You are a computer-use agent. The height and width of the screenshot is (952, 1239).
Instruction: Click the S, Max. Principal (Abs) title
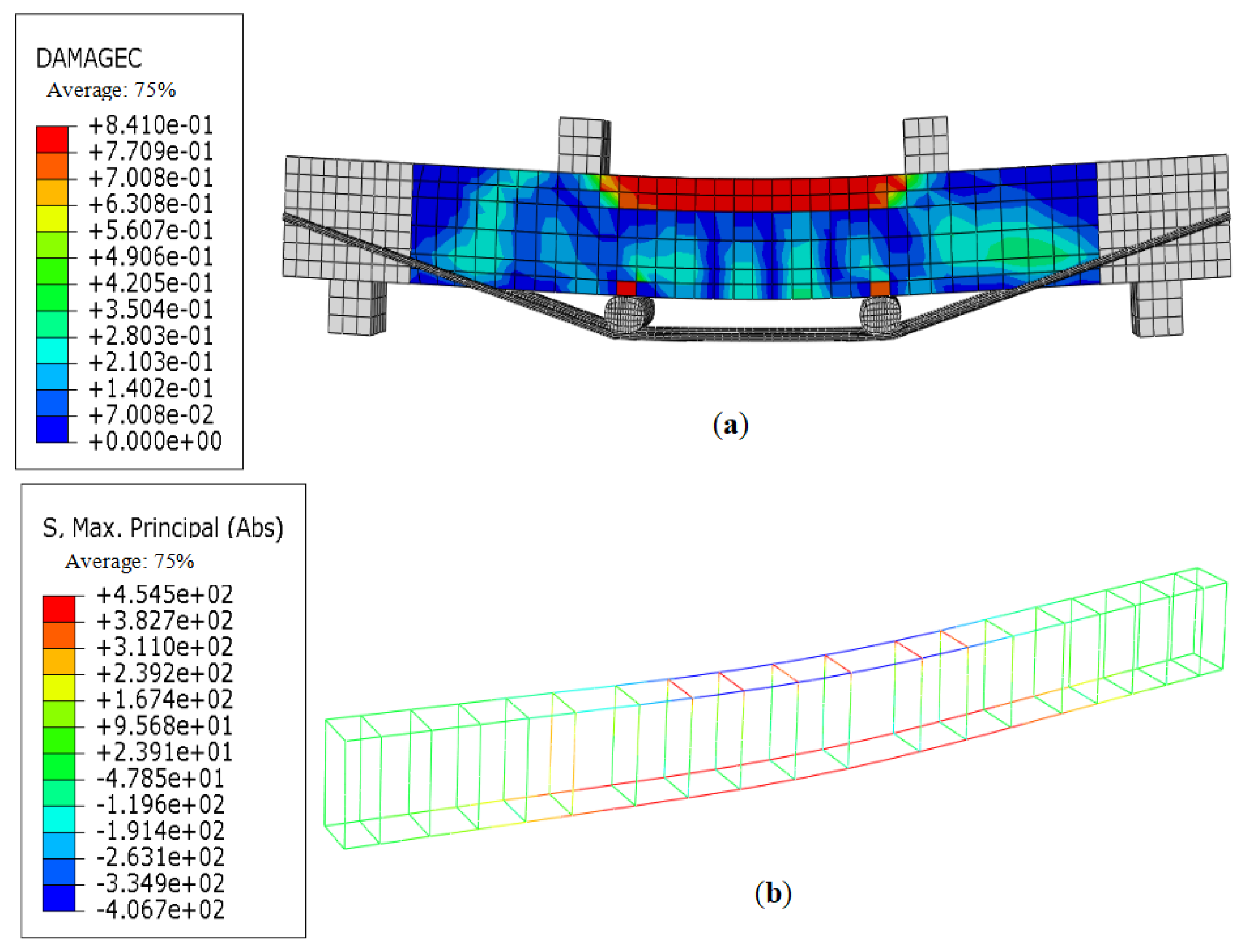coord(163,527)
